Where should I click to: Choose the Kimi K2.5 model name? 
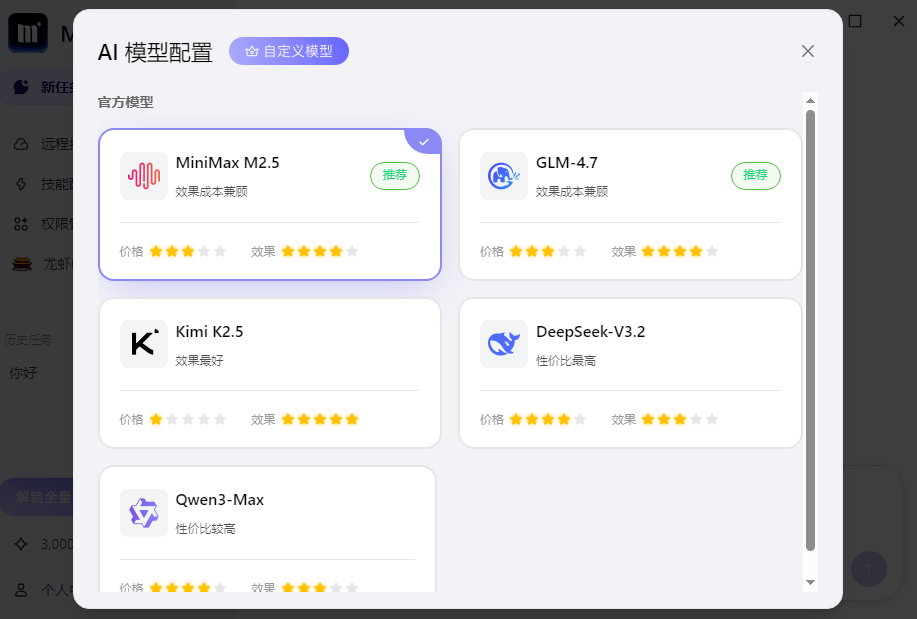click(209, 332)
